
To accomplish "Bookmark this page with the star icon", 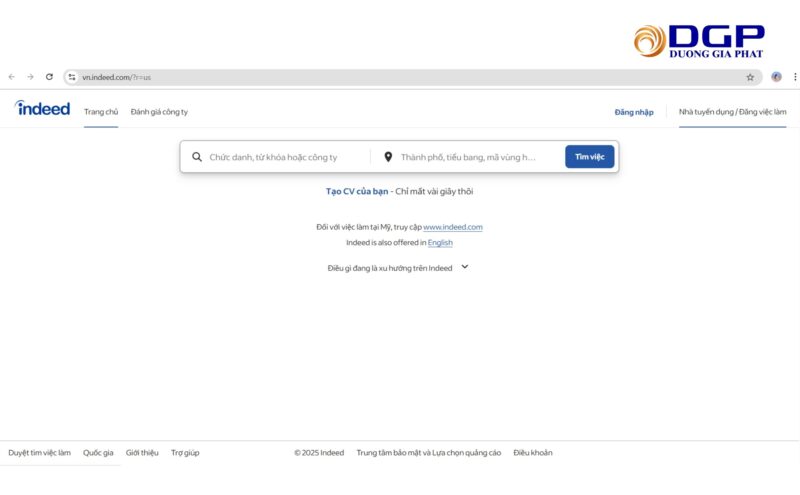I will (750, 77).
